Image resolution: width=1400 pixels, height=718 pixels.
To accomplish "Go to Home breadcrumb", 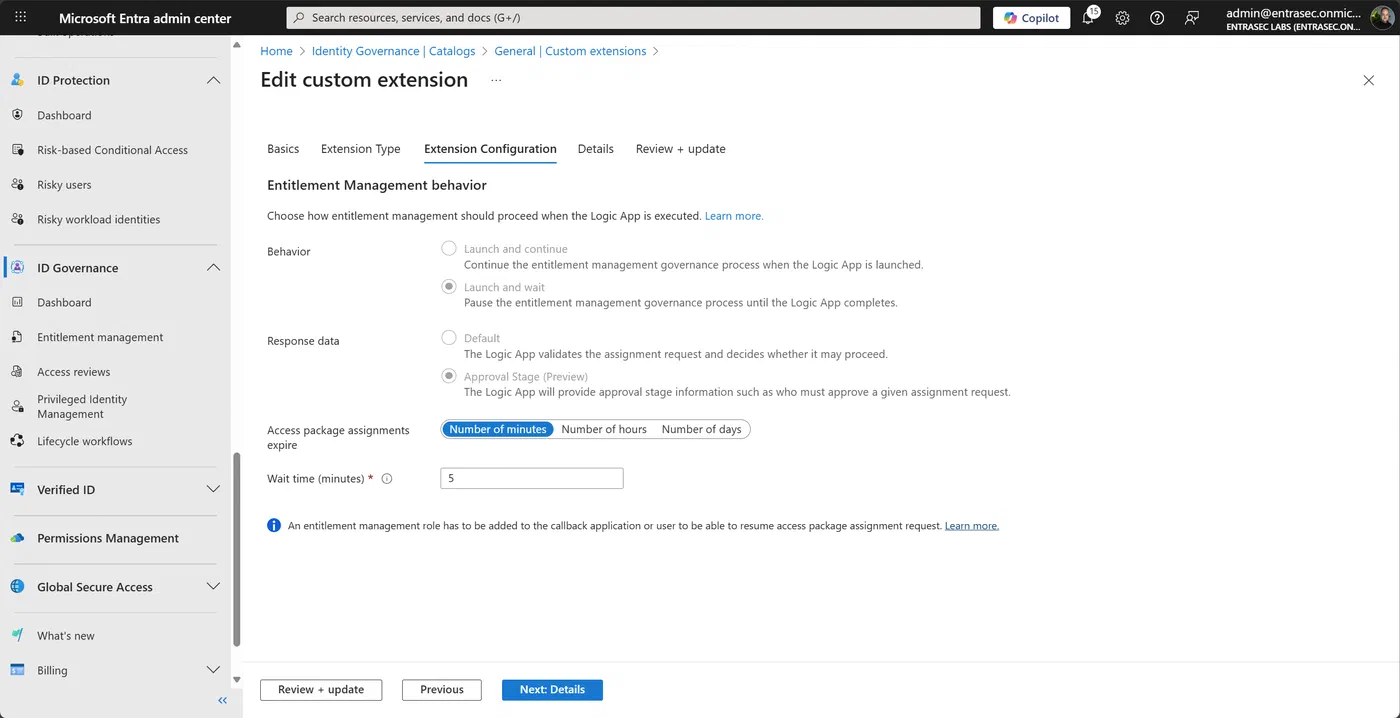I will click(x=276, y=51).
